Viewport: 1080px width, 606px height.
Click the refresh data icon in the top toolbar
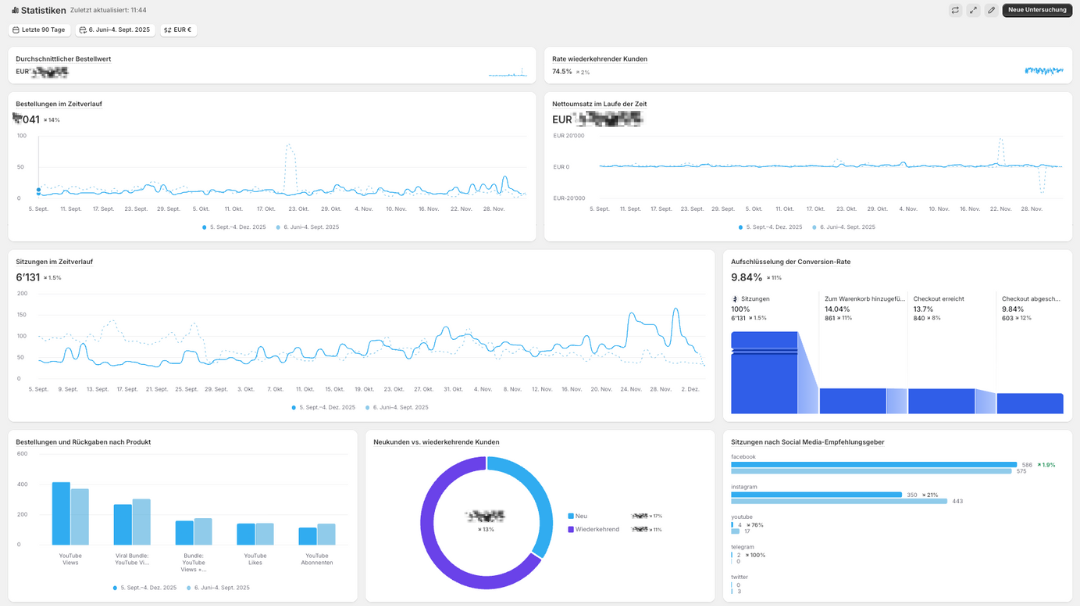tap(955, 10)
